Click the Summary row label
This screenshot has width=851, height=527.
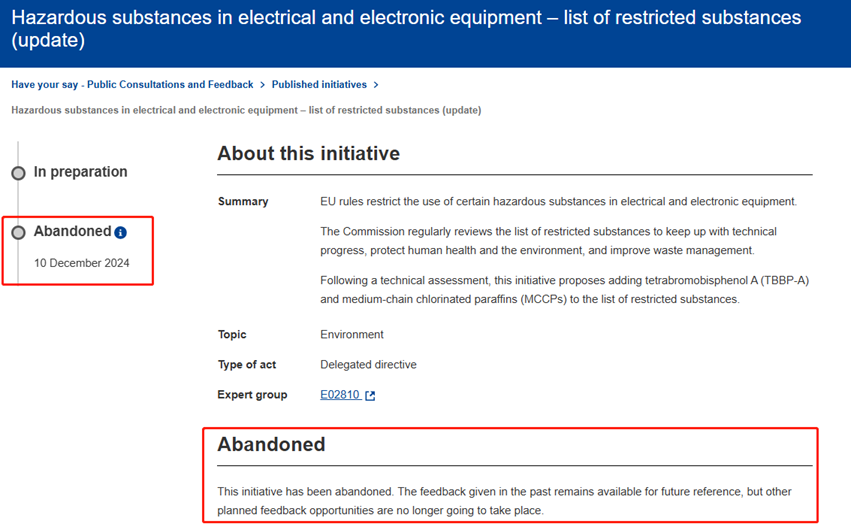click(243, 202)
